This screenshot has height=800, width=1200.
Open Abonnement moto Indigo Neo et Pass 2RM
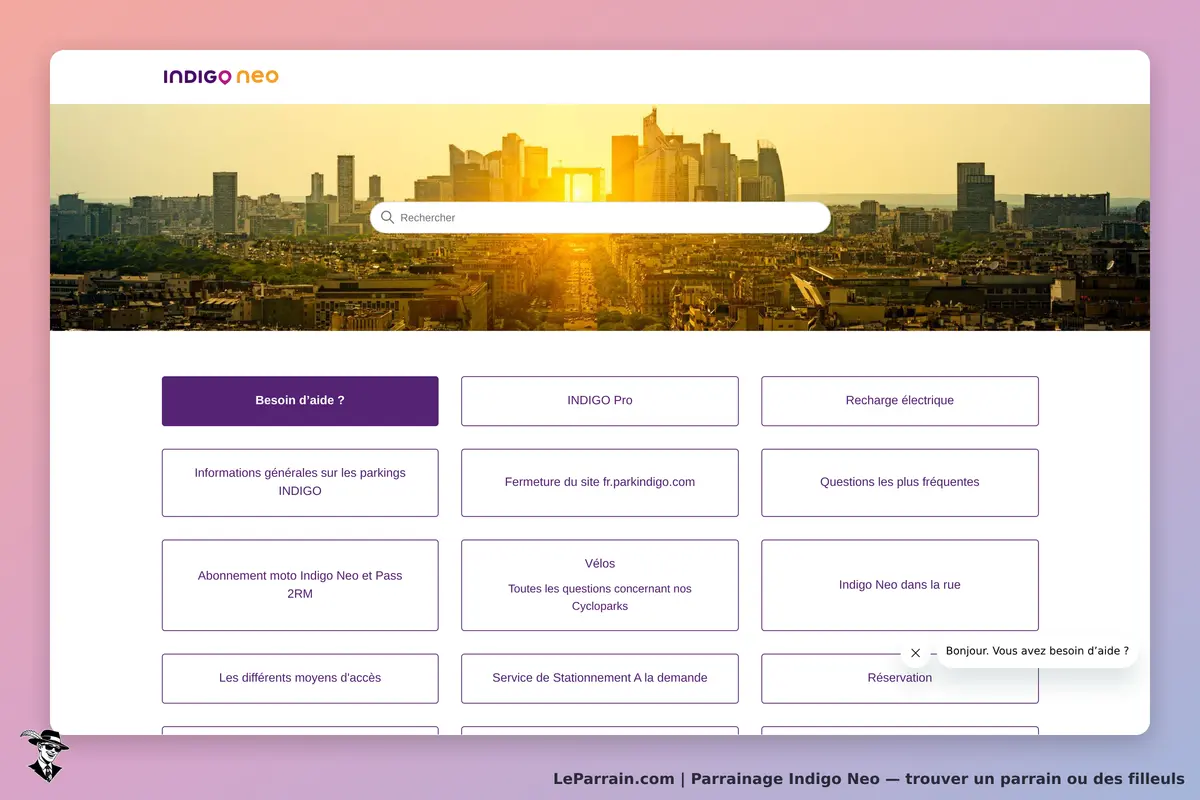pos(300,585)
